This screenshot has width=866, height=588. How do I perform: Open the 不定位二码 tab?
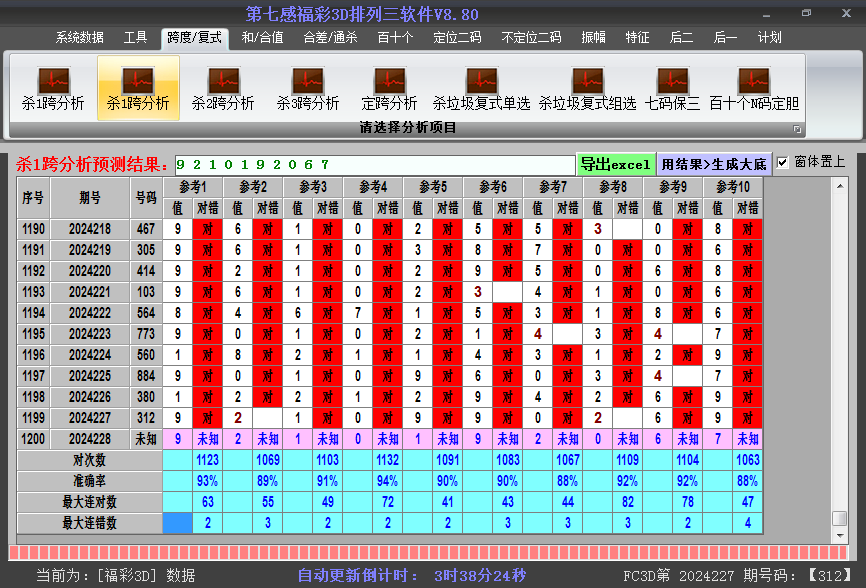pyautogui.click(x=531, y=38)
